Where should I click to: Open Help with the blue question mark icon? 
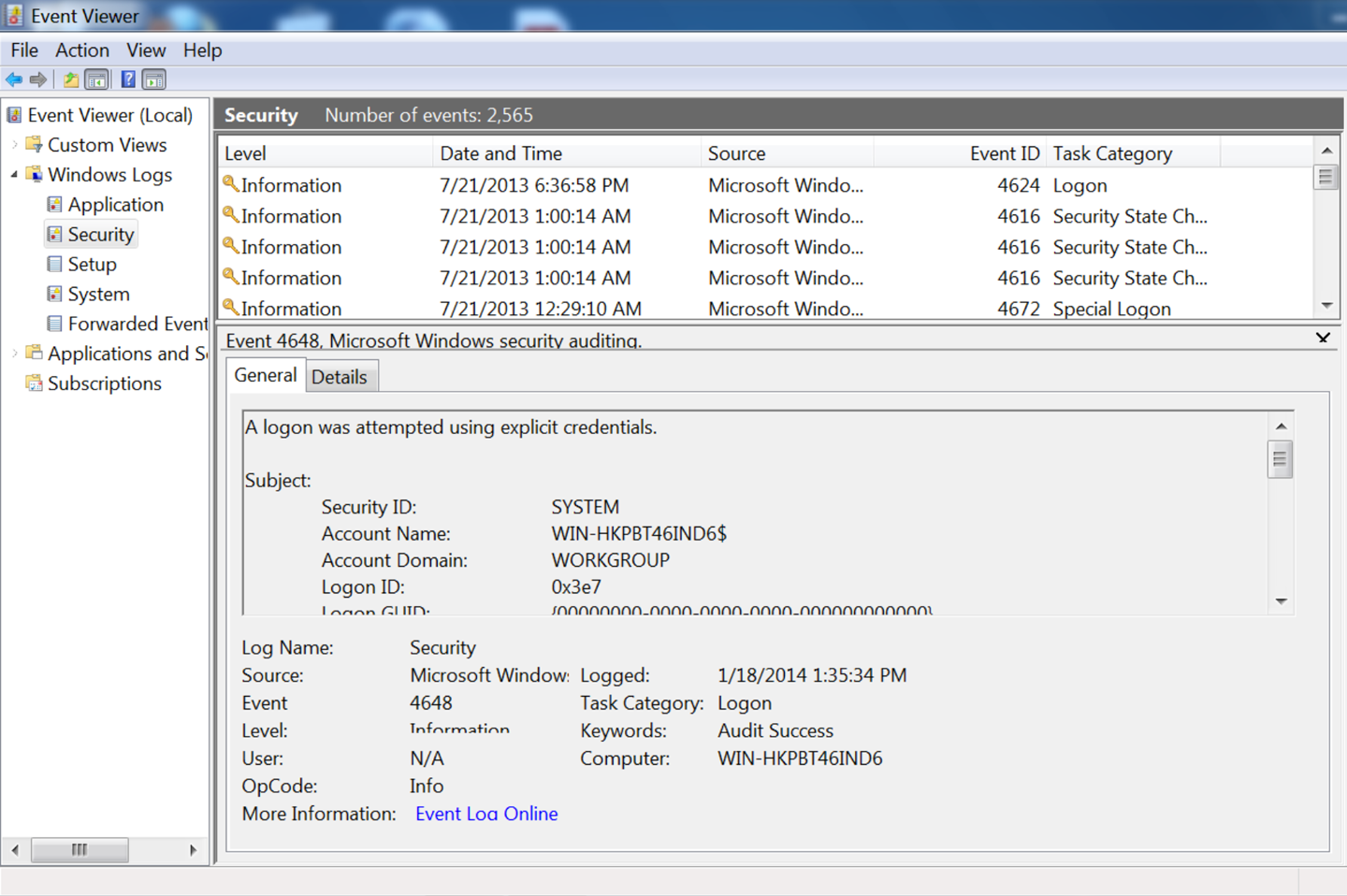128,79
